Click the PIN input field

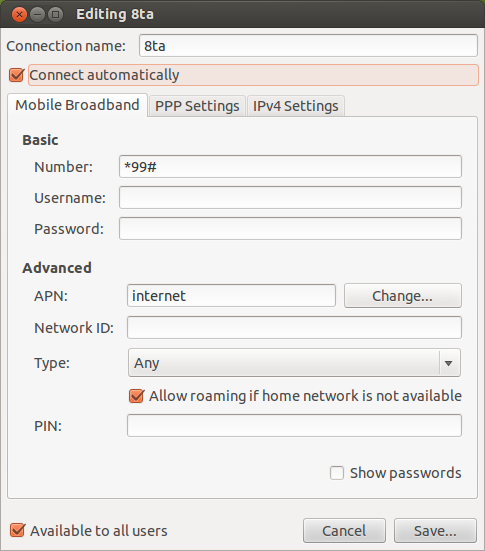[294, 426]
